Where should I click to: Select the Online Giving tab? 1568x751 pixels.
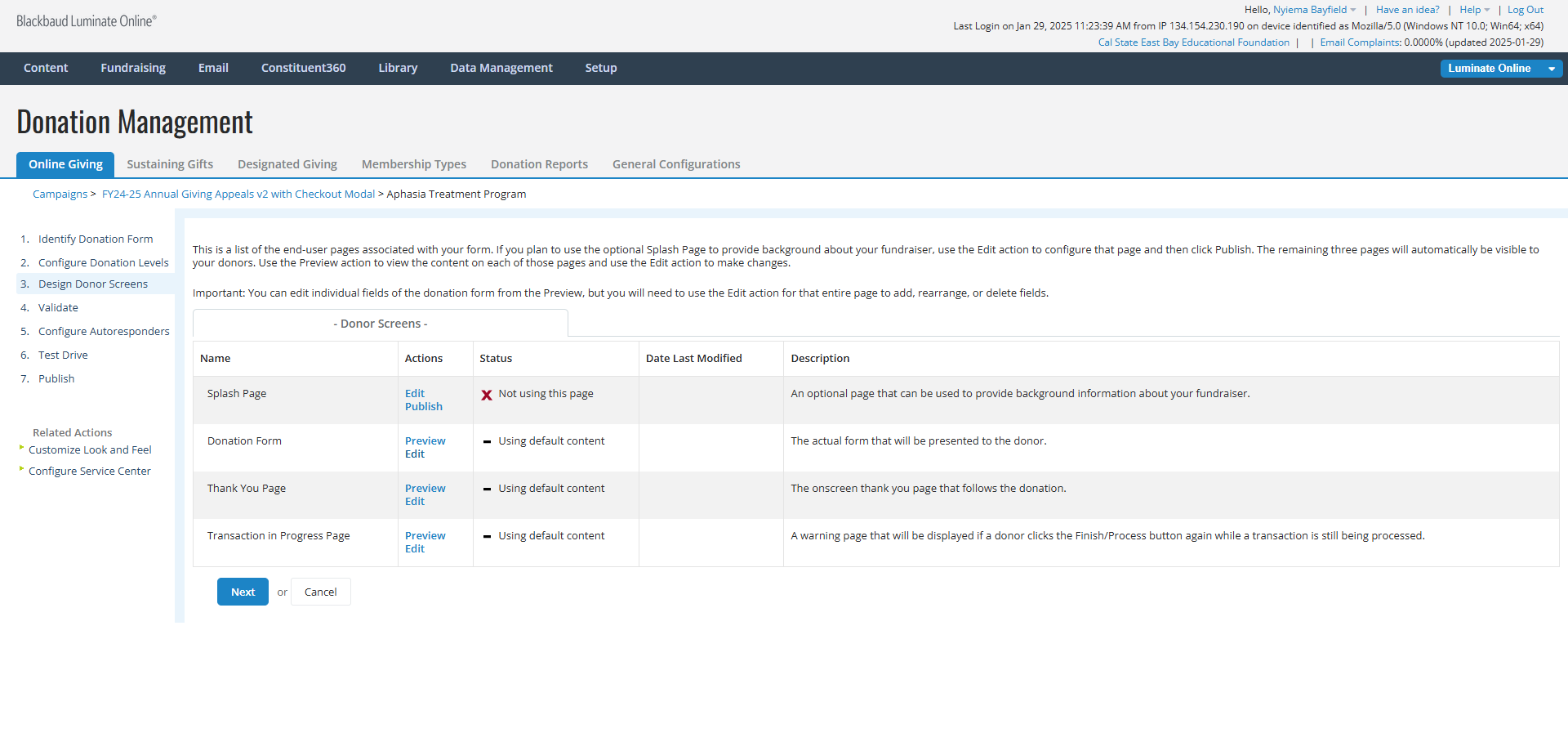[65, 164]
